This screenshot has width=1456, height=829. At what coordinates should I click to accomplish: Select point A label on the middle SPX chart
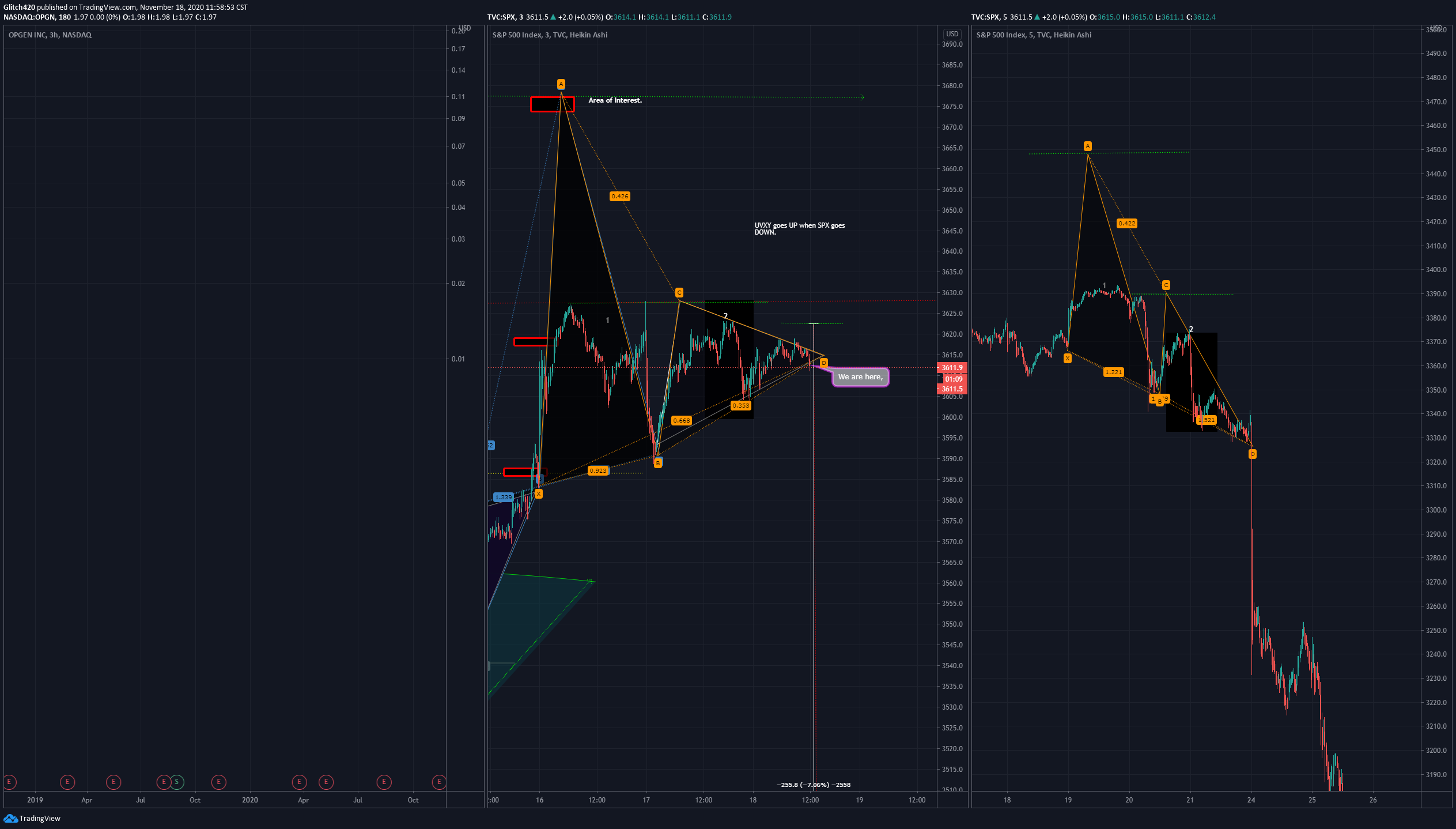561,84
